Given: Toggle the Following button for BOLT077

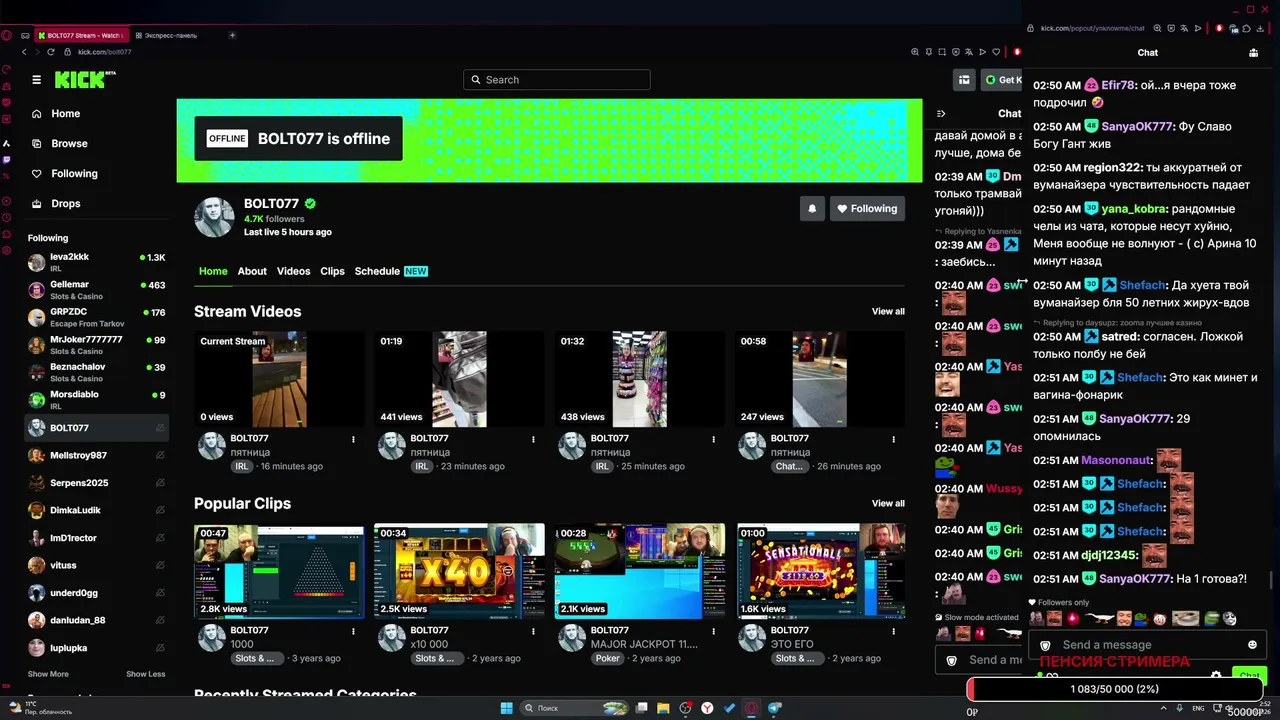Looking at the screenshot, I should click(x=867, y=208).
